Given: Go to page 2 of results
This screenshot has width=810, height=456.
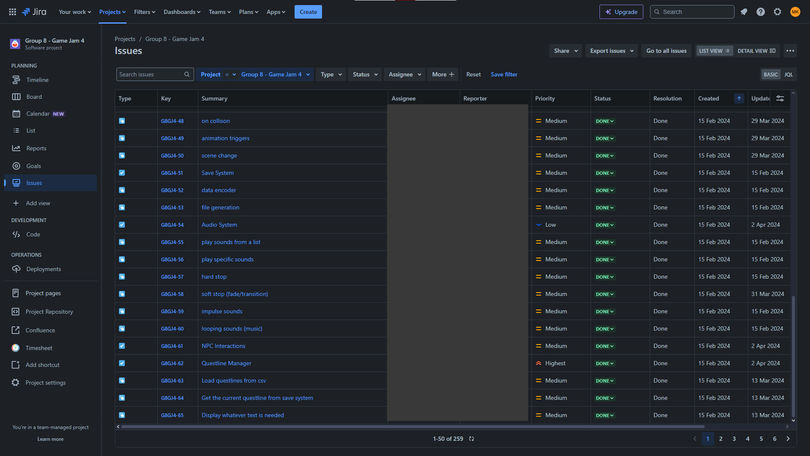Looking at the screenshot, I should point(721,439).
